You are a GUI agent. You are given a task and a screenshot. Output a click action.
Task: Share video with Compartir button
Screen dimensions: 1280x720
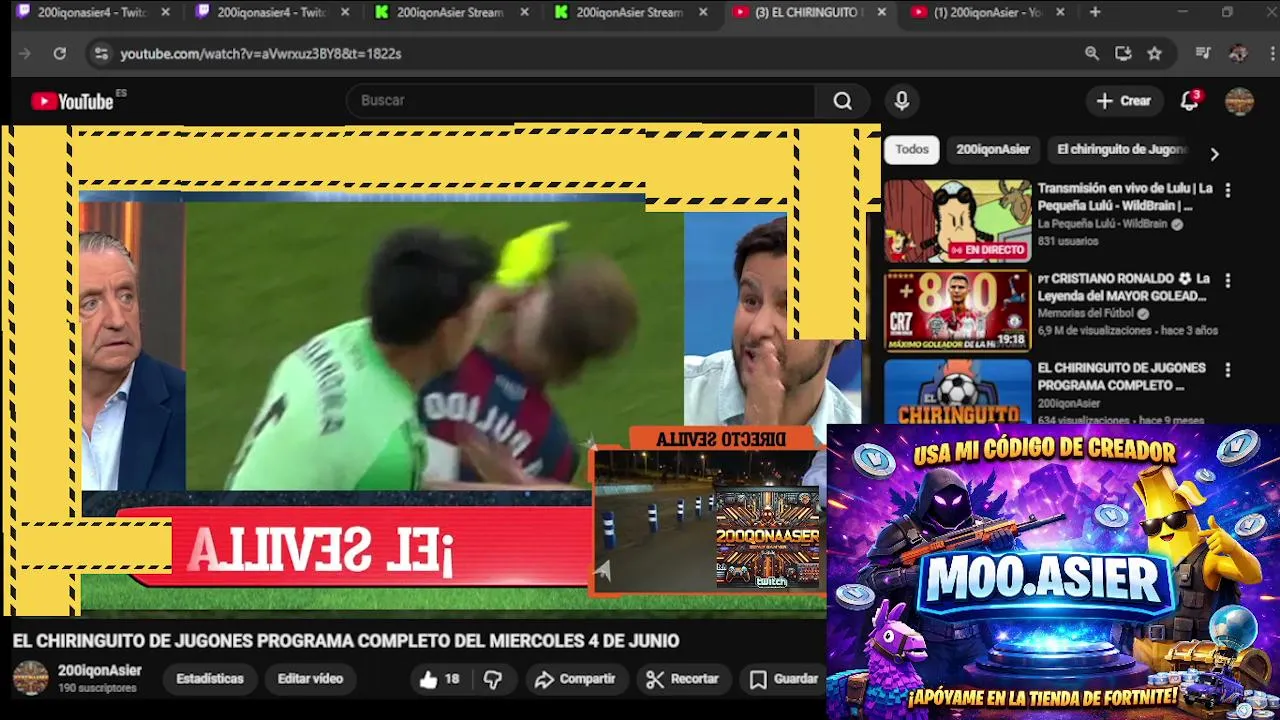575,679
